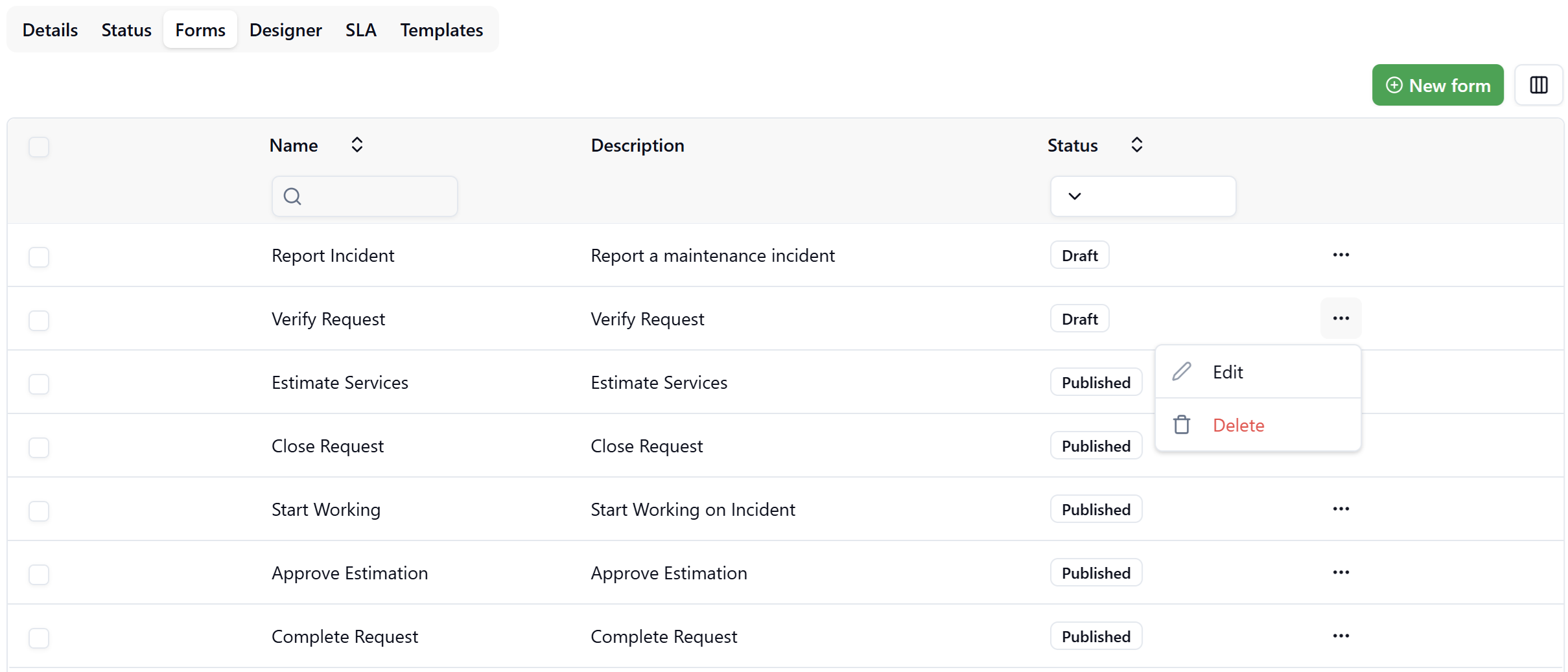Check the Complete Request row checkbox
Screen dimensions: 1568x672
pyautogui.click(x=39, y=638)
